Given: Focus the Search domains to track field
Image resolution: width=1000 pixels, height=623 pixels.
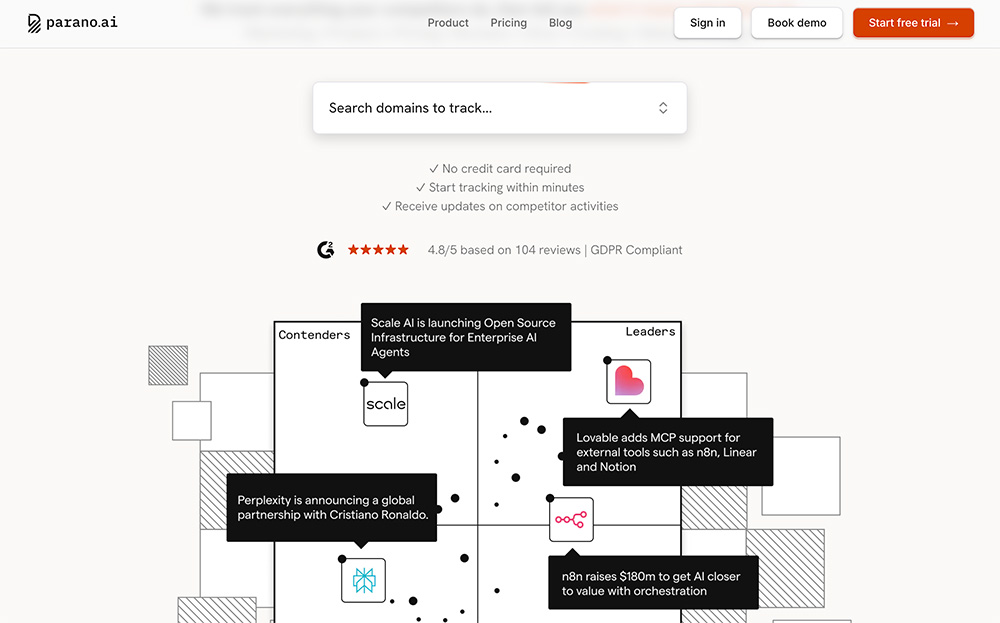Looking at the screenshot, I should point(499,108).
